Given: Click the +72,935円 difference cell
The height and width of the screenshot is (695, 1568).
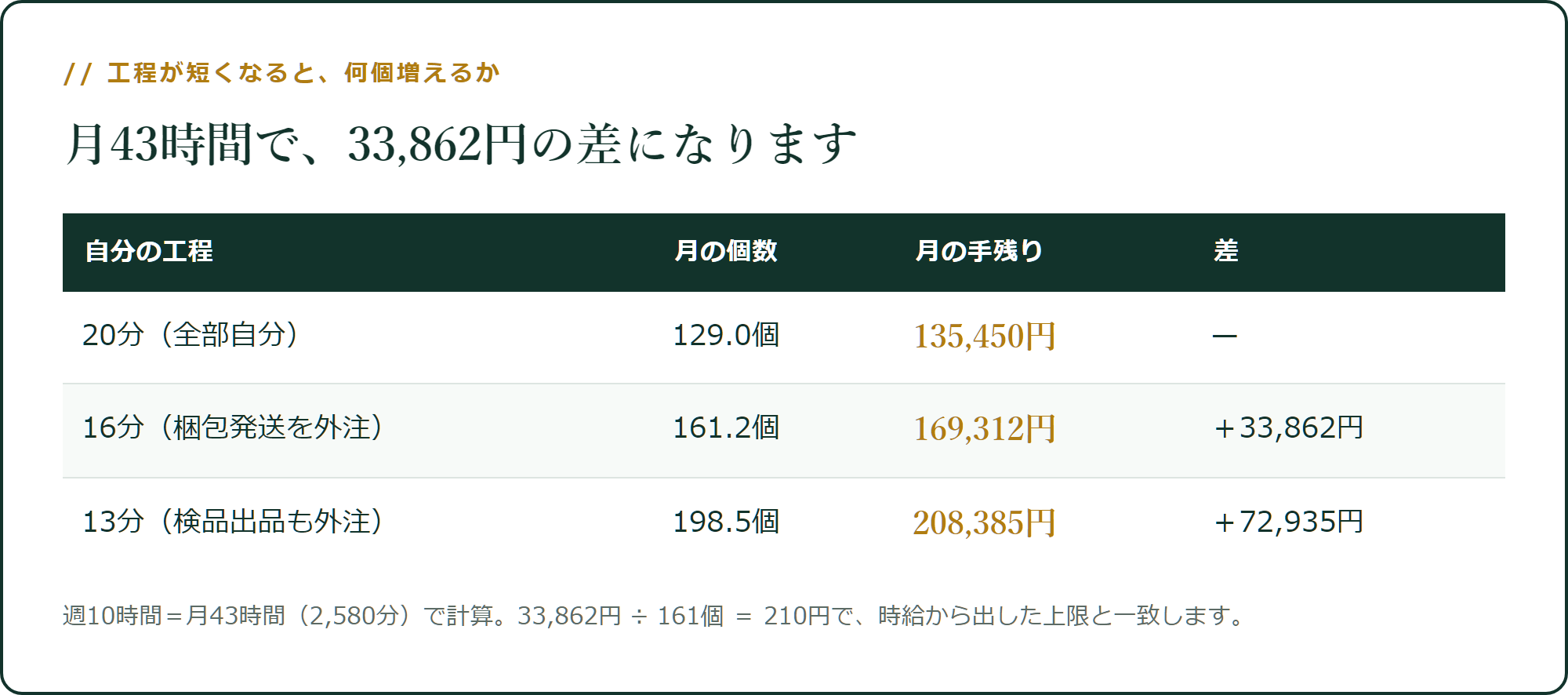Looking at the screenshot, I should [x=1288, y=522].
